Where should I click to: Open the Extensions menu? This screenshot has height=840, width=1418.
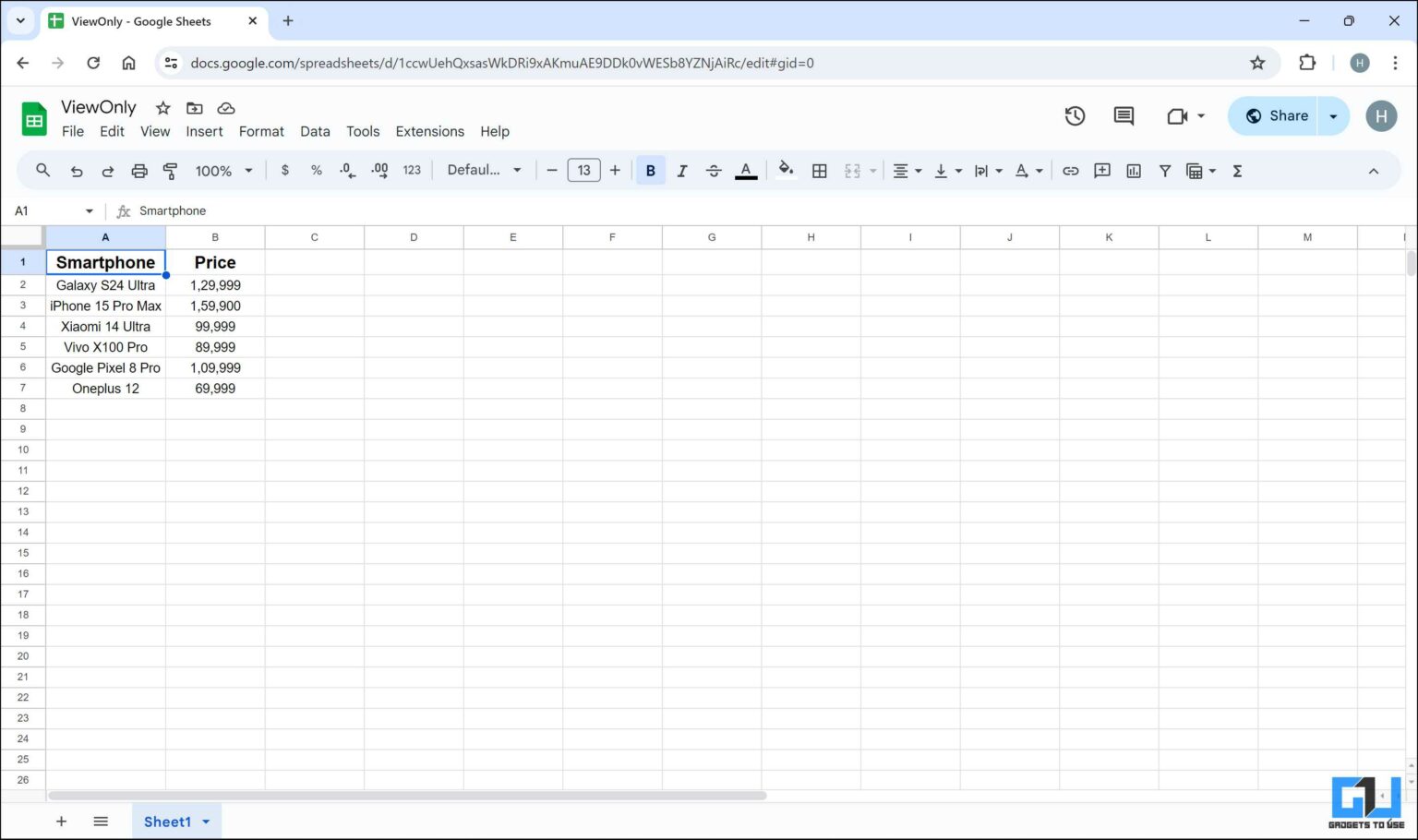click(x=429, y=131)
